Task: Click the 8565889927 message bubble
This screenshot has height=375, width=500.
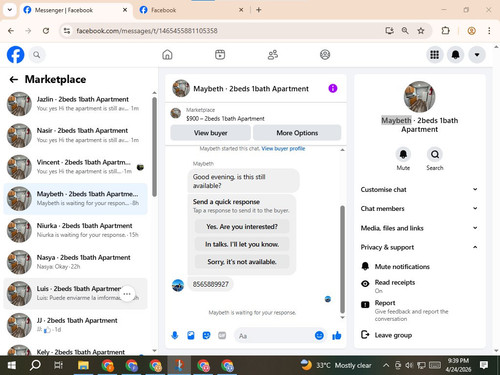Action: (x=211, y=284)
